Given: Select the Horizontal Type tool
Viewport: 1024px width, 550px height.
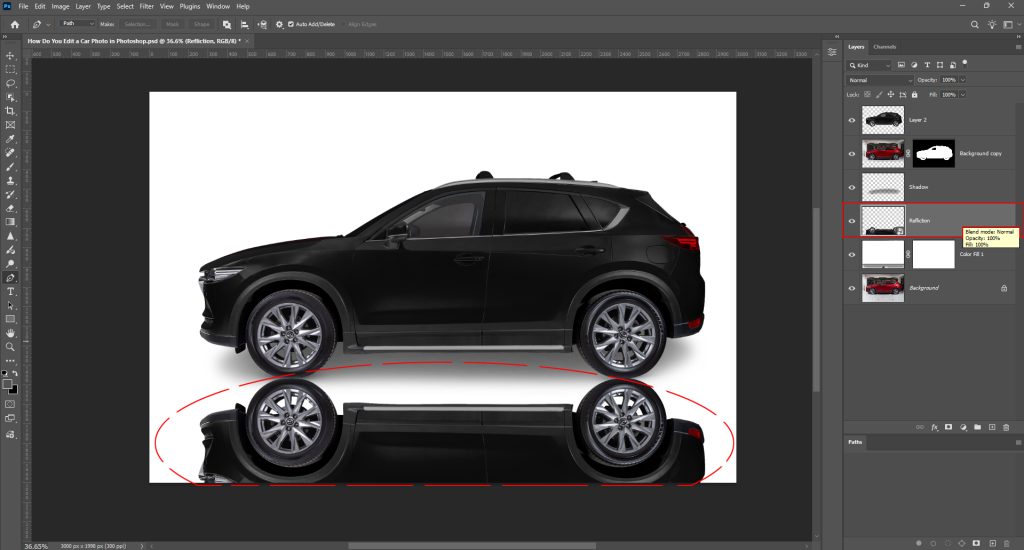Looking at the screenshot, I should [x=10, y=291].
